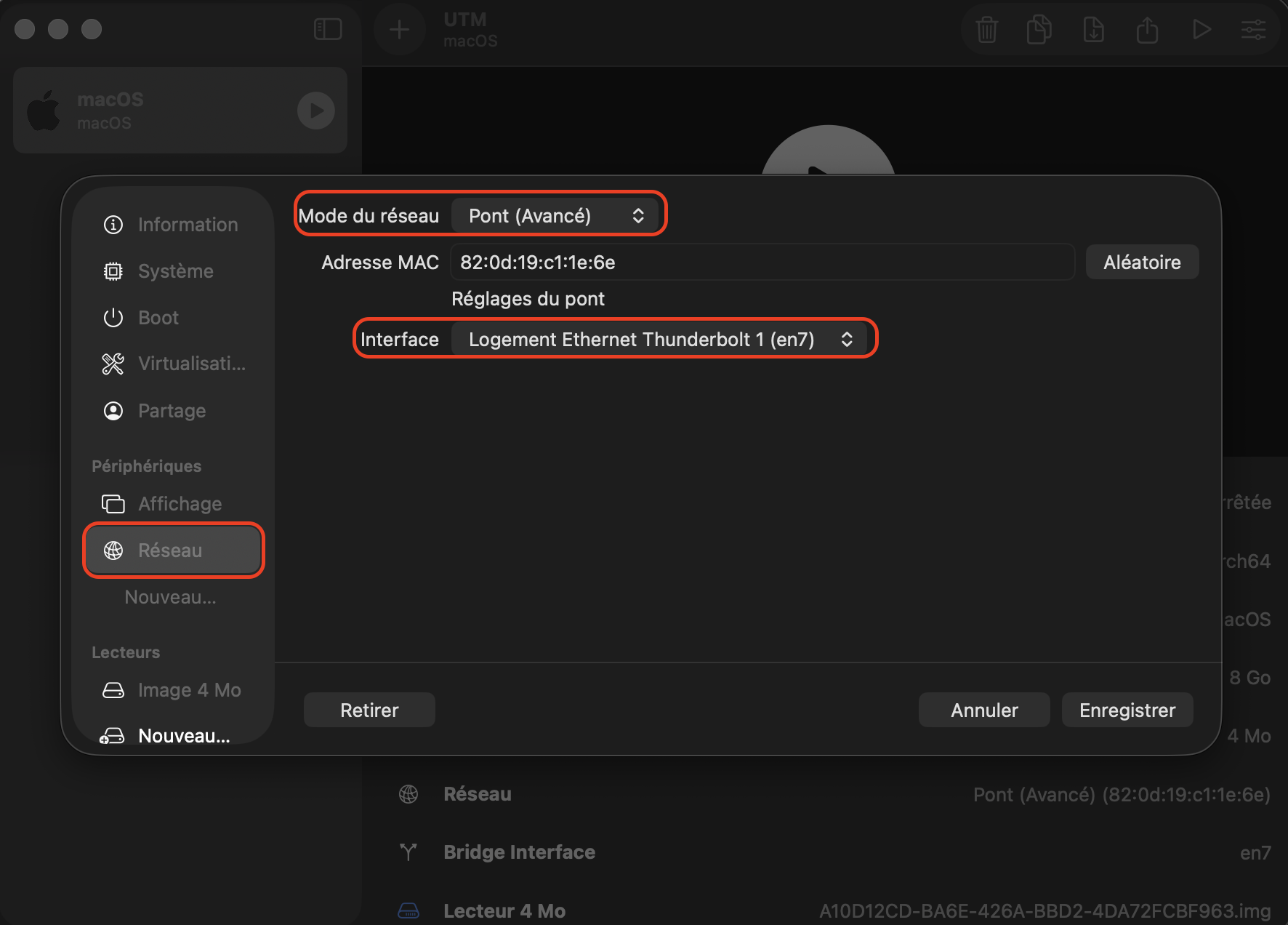
Task: Click the 'Bridge Interface' row label
Action: [x=520, y=852]
